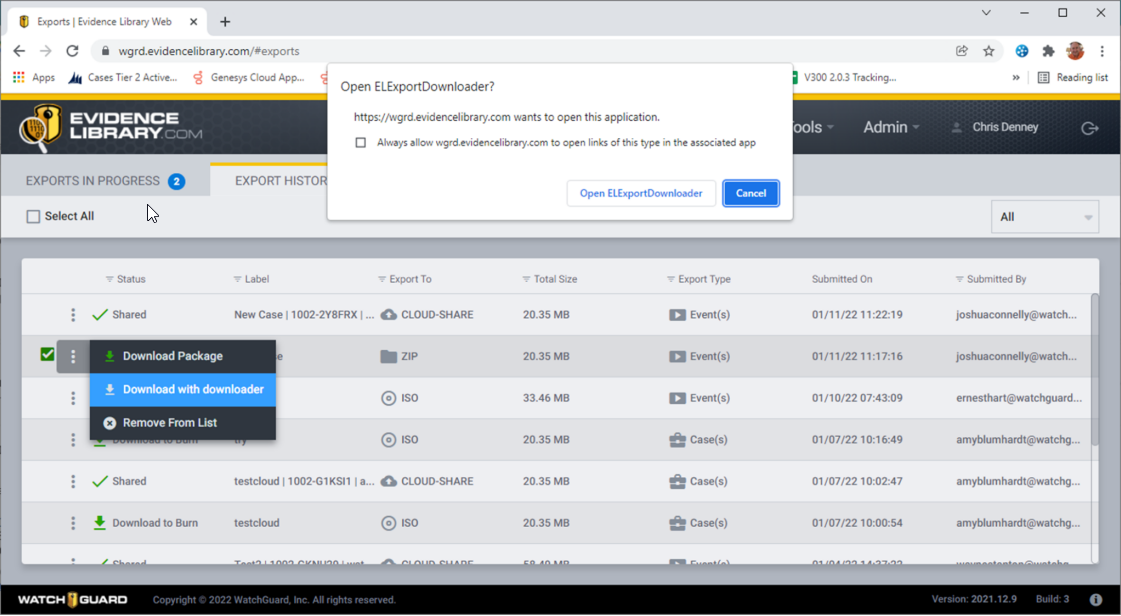This screenshot has height=616, width=1121.
Task: Cancel the open application dialog
Action: tap(751, 193)
